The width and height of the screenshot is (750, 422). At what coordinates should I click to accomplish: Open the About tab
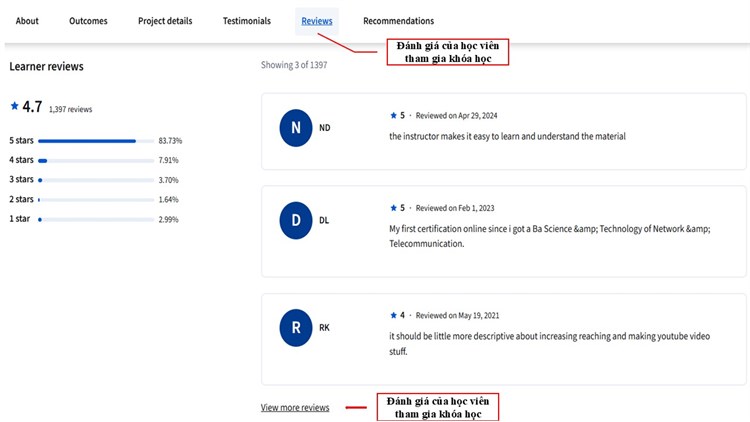click(27, 21)
